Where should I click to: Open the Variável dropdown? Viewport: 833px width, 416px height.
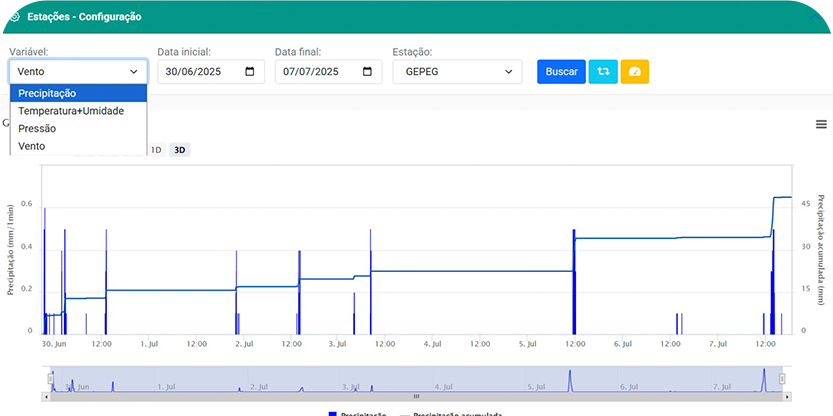[78, 72]
